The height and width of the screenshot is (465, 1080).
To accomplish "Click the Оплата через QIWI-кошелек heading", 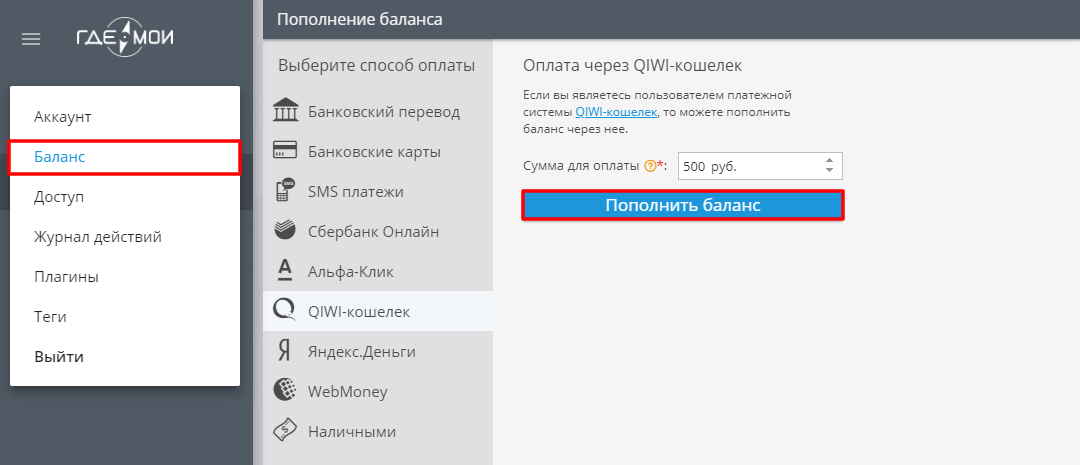I will tap(632, 65).
